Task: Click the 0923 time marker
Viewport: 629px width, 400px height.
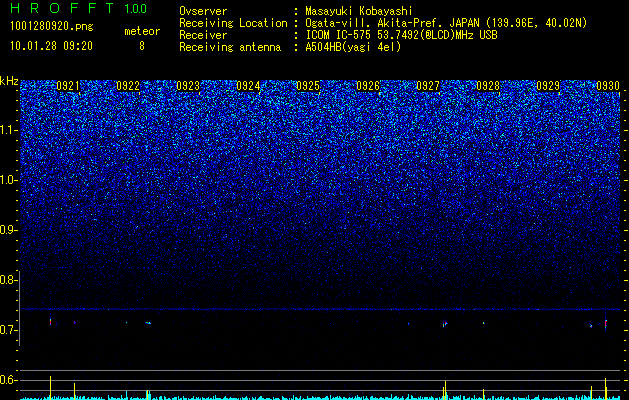Action: [x=188, y=86]
